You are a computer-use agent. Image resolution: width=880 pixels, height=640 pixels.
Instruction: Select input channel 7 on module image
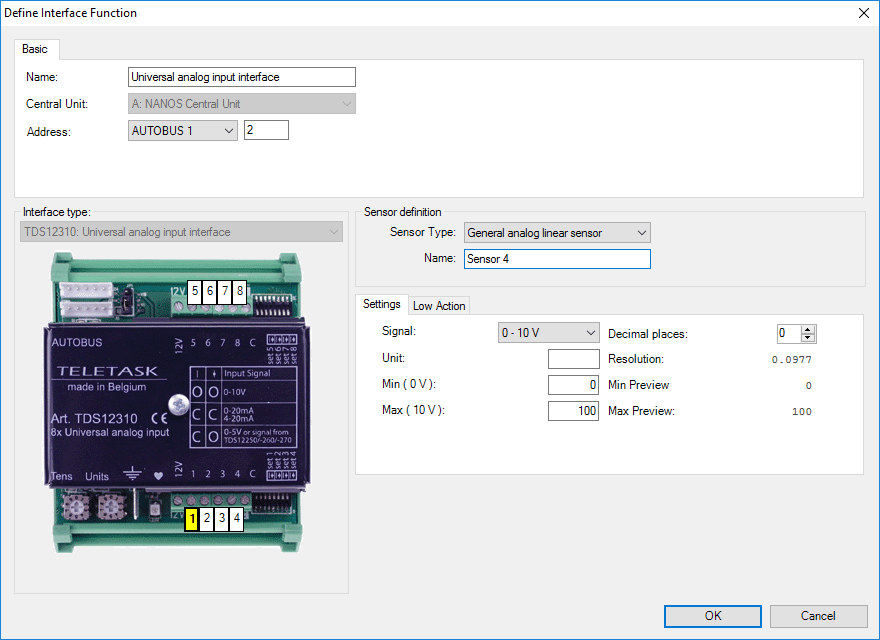tap(225, 291)
